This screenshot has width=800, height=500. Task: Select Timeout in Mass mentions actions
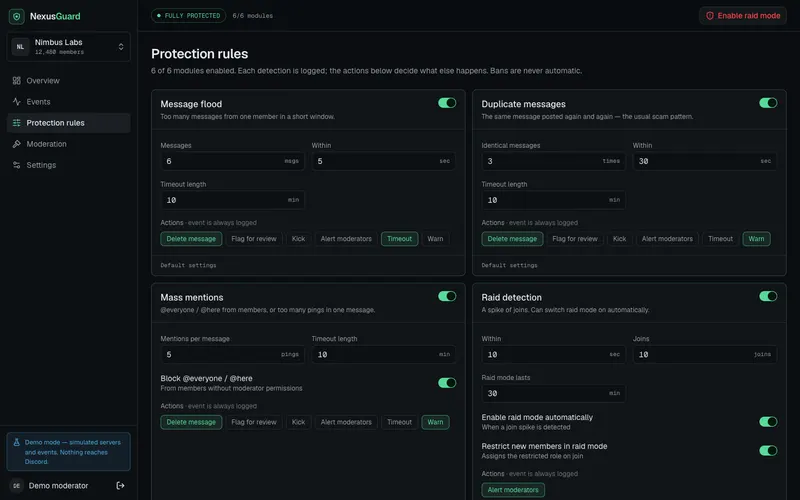[399, 422]
